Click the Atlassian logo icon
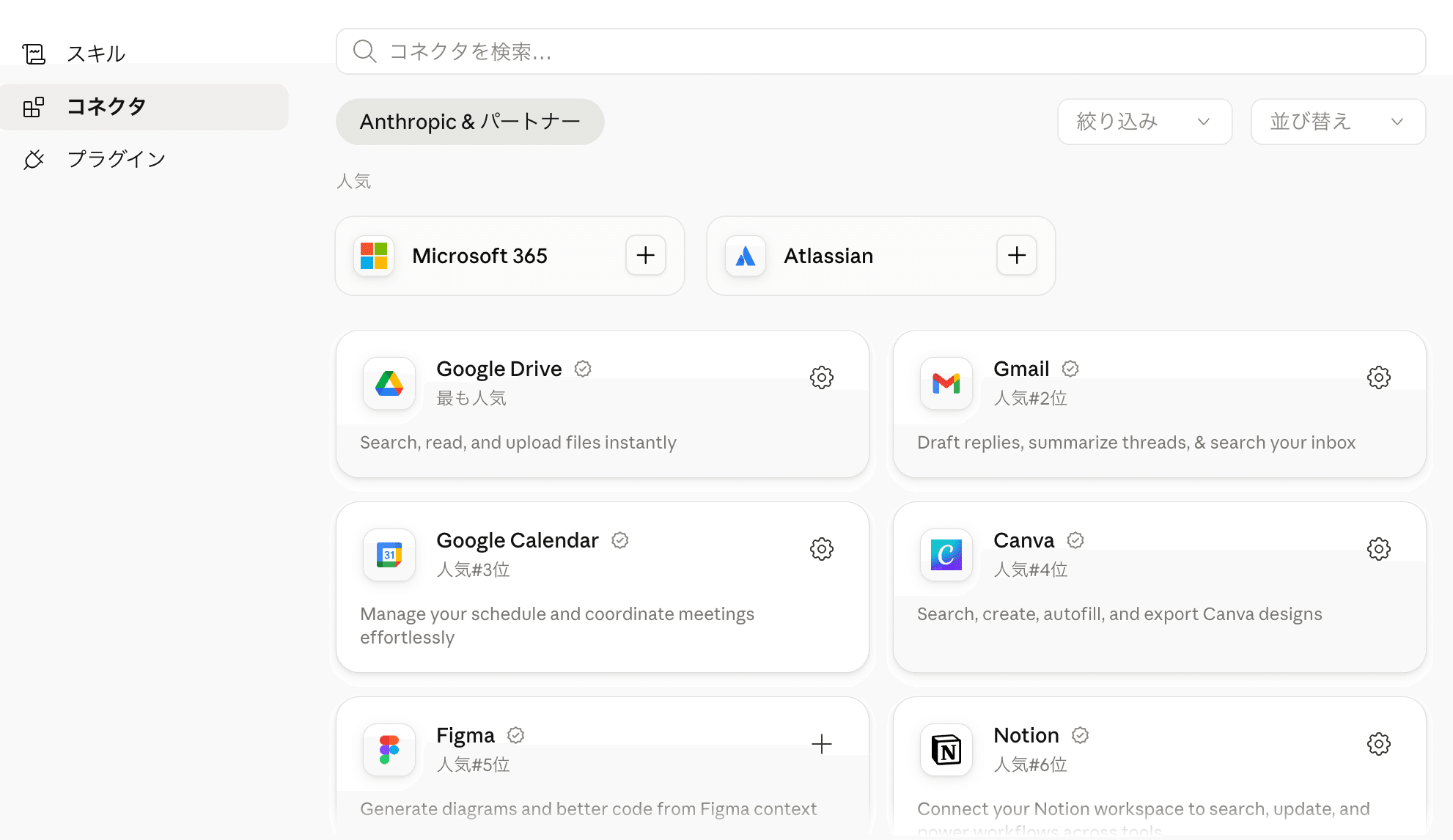 tap(746, 256)
